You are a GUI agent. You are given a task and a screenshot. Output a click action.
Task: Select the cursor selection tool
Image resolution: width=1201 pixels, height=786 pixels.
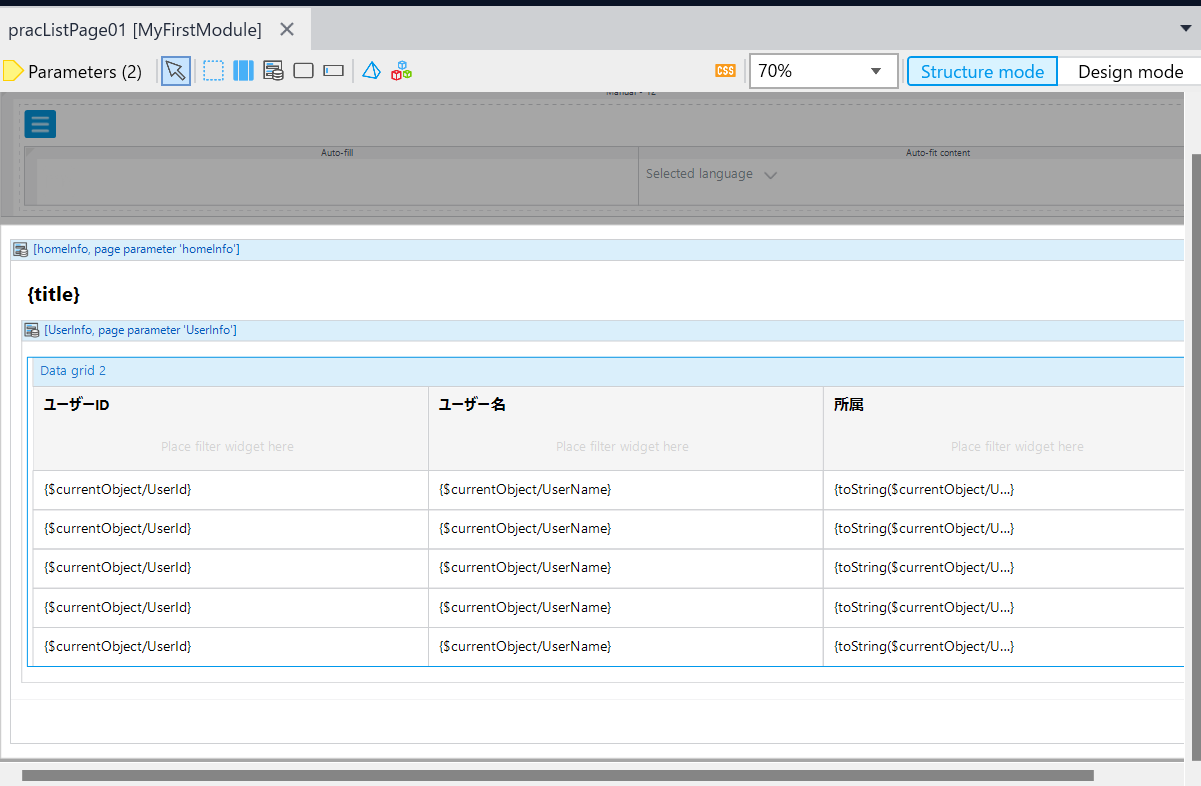(x=175, y=70)
